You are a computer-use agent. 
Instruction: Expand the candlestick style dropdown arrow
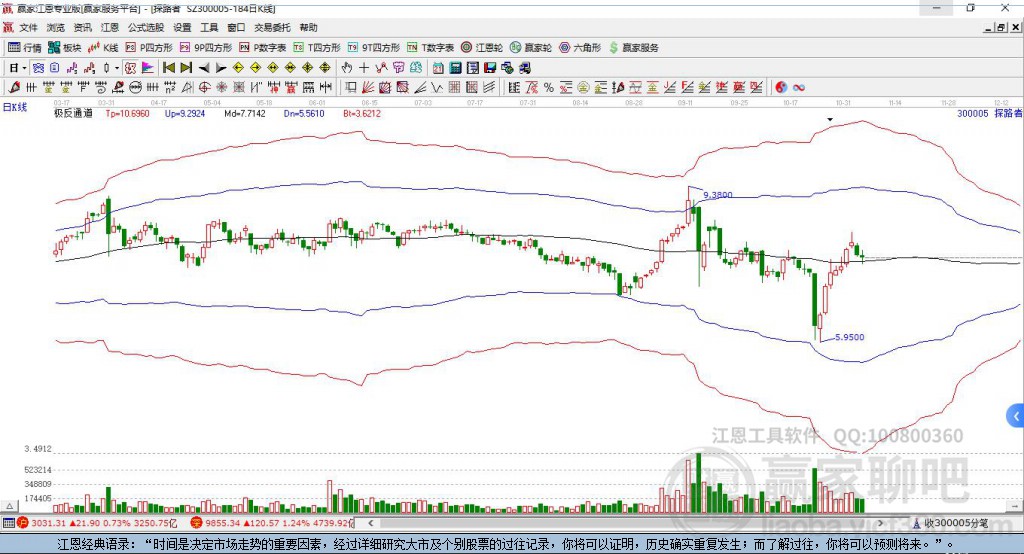tap(117, 68)
